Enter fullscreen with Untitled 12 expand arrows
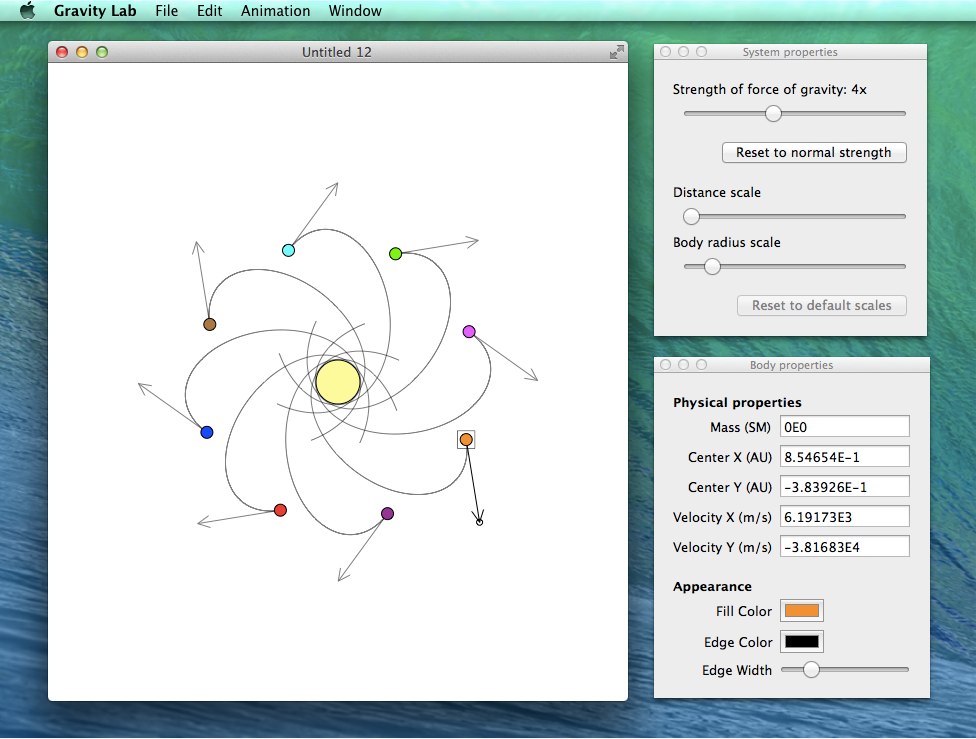The width and height of the screenshot is (976, 739). pyautogui.click(x=616, y=52)
